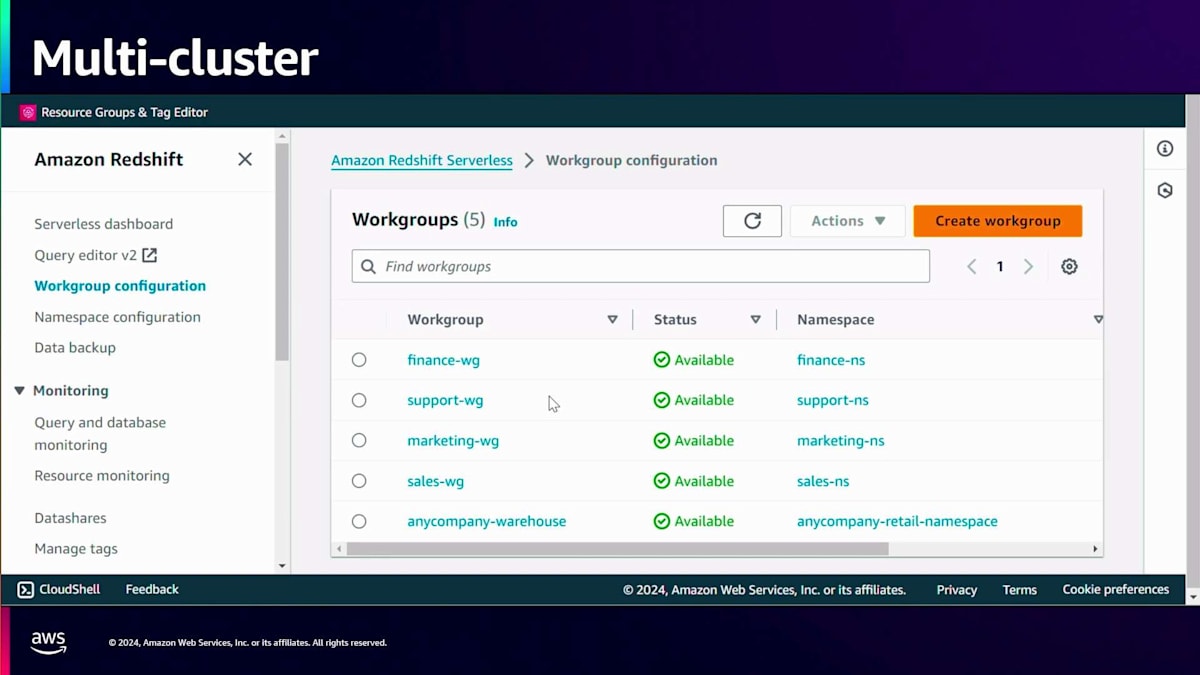Click the page number 1 indicator
This screenshot has height=675, width=1200.
click(x=1000, y=267)
